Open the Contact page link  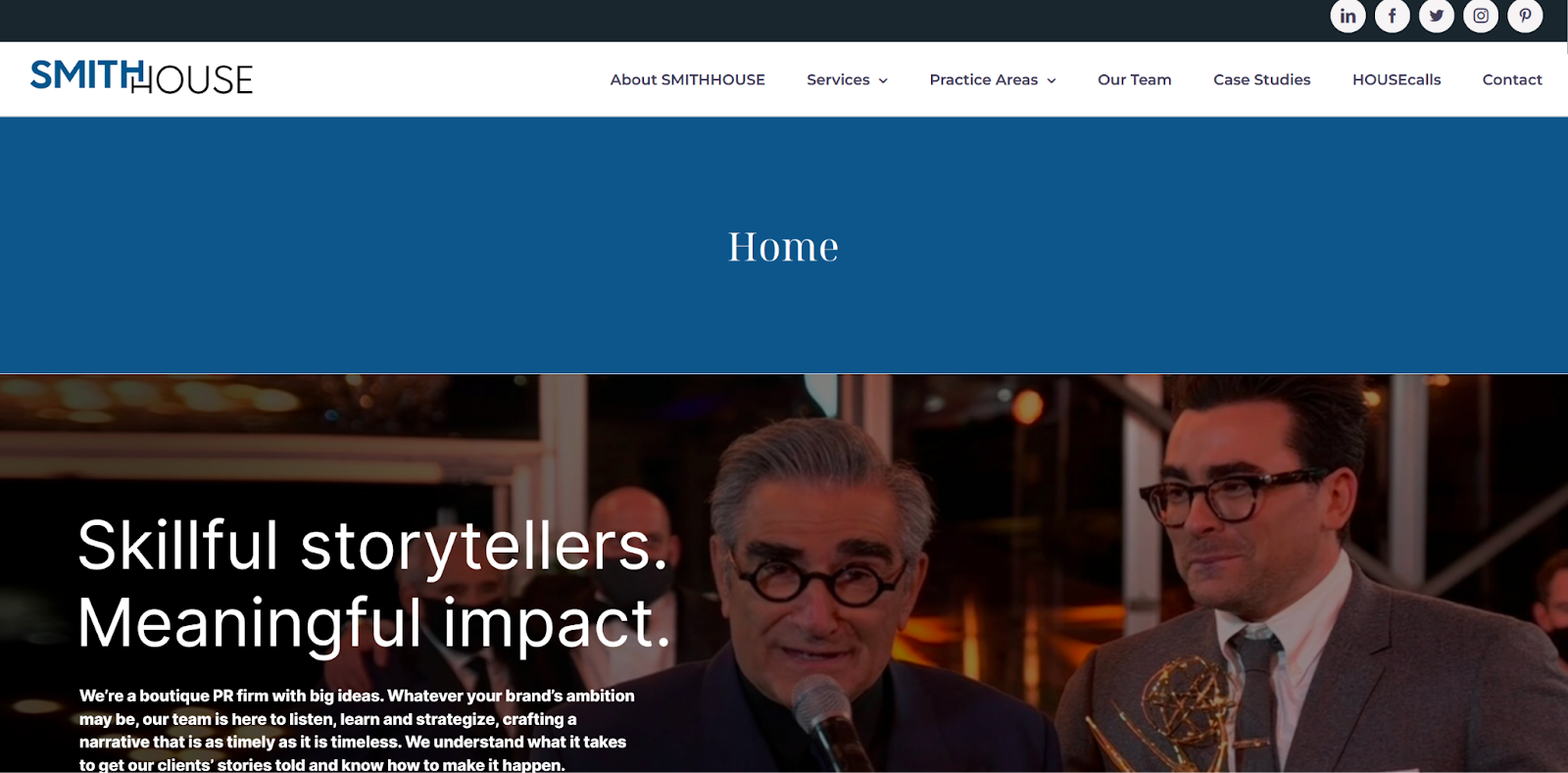1512,79
